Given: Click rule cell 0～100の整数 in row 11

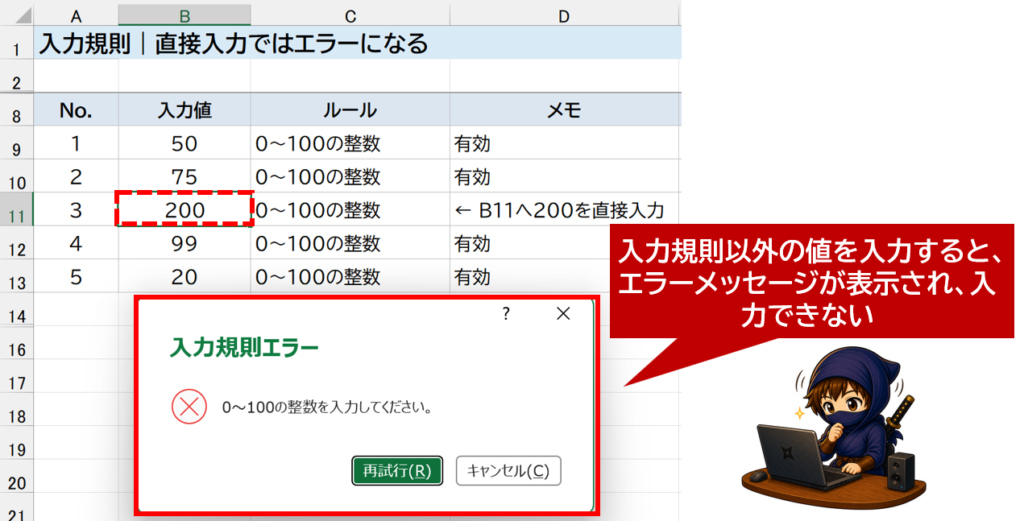Looking at the screenshot, I should point(350,210).
